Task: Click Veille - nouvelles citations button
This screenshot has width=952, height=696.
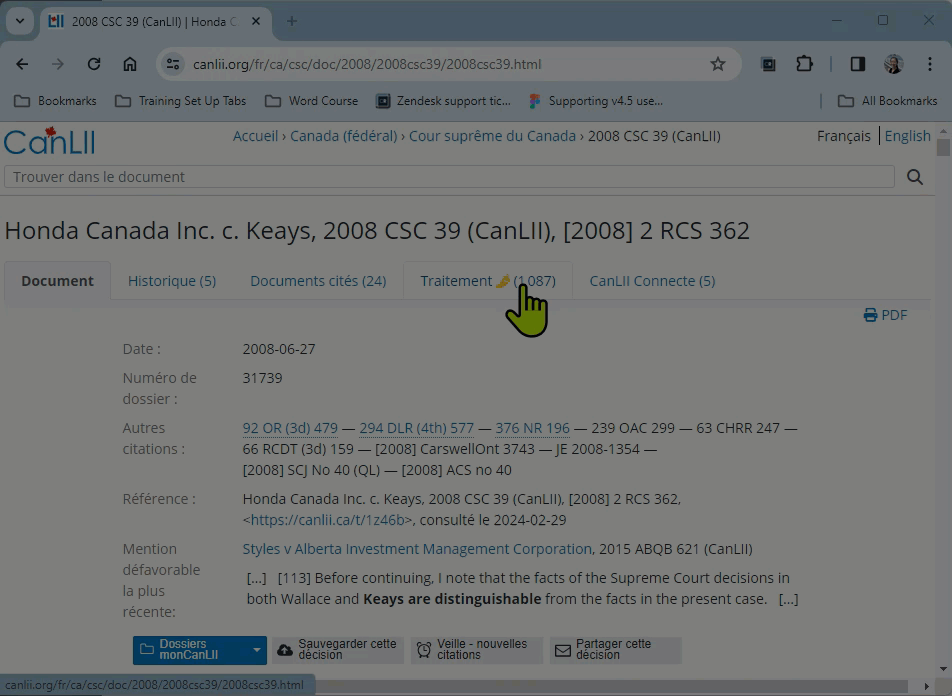Action: tap(476, 650)
